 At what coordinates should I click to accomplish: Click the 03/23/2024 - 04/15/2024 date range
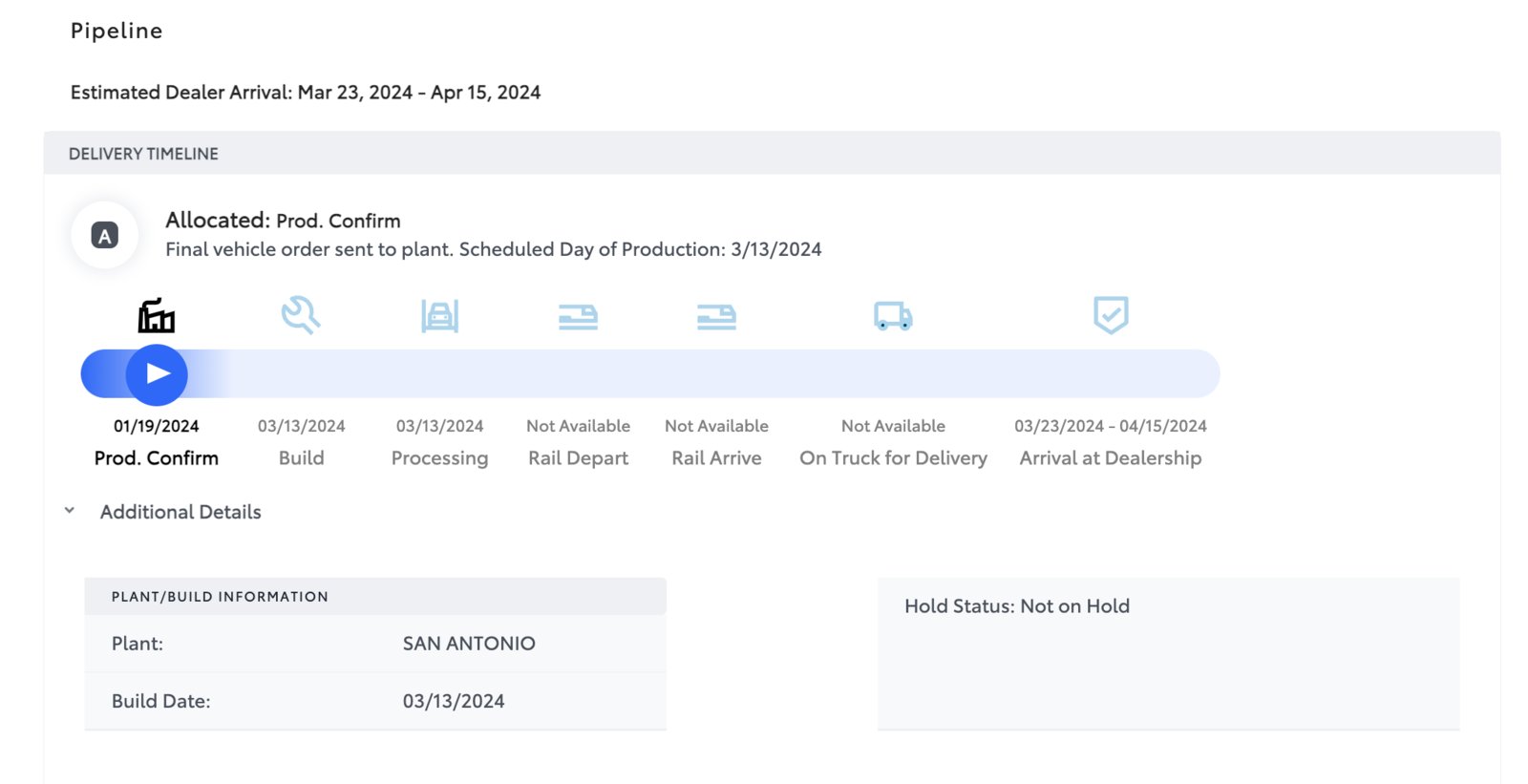coord(1111,426)
